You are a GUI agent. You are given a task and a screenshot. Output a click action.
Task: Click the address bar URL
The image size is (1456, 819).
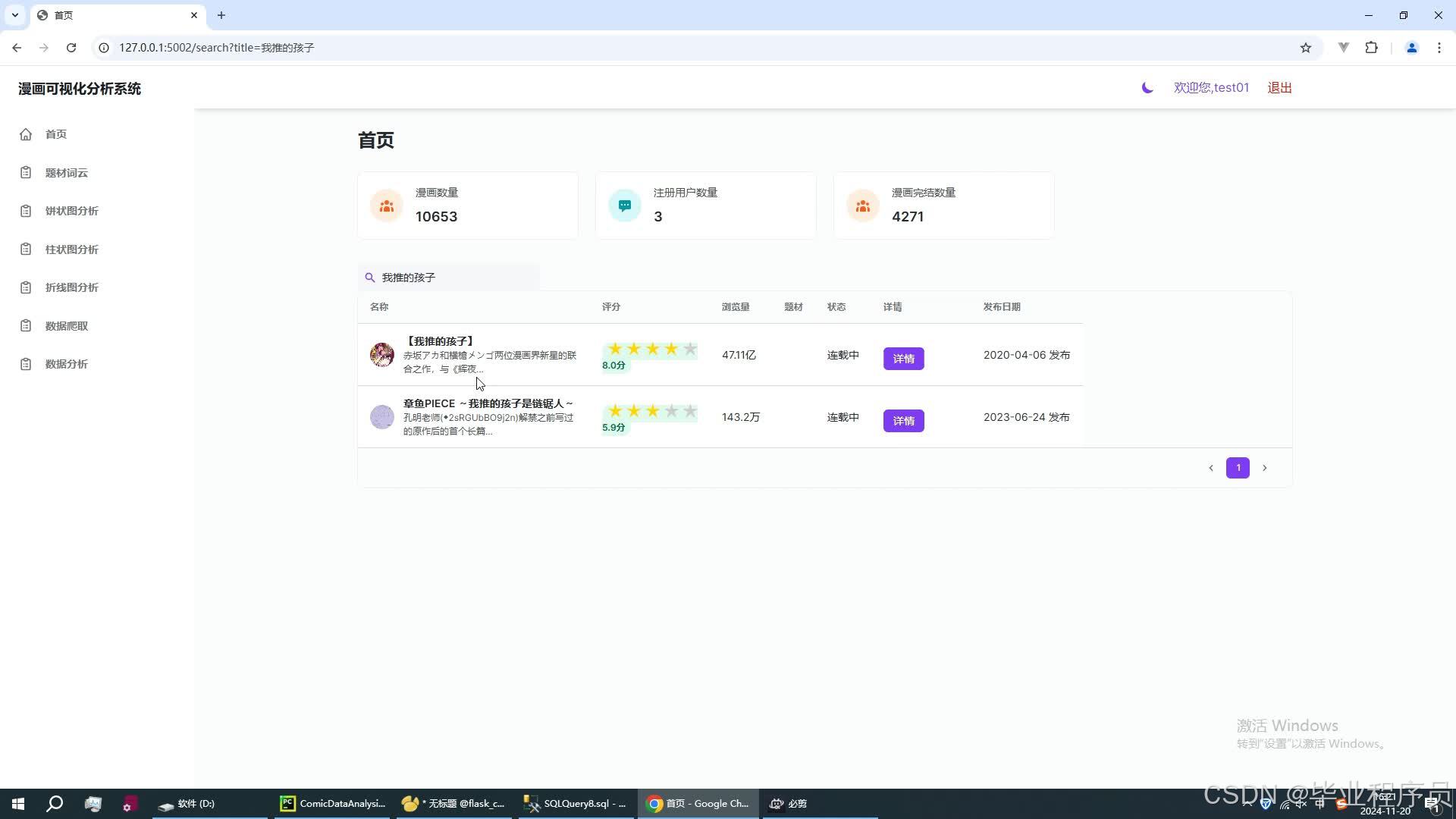pyautogui.click(x=217, y=48)
